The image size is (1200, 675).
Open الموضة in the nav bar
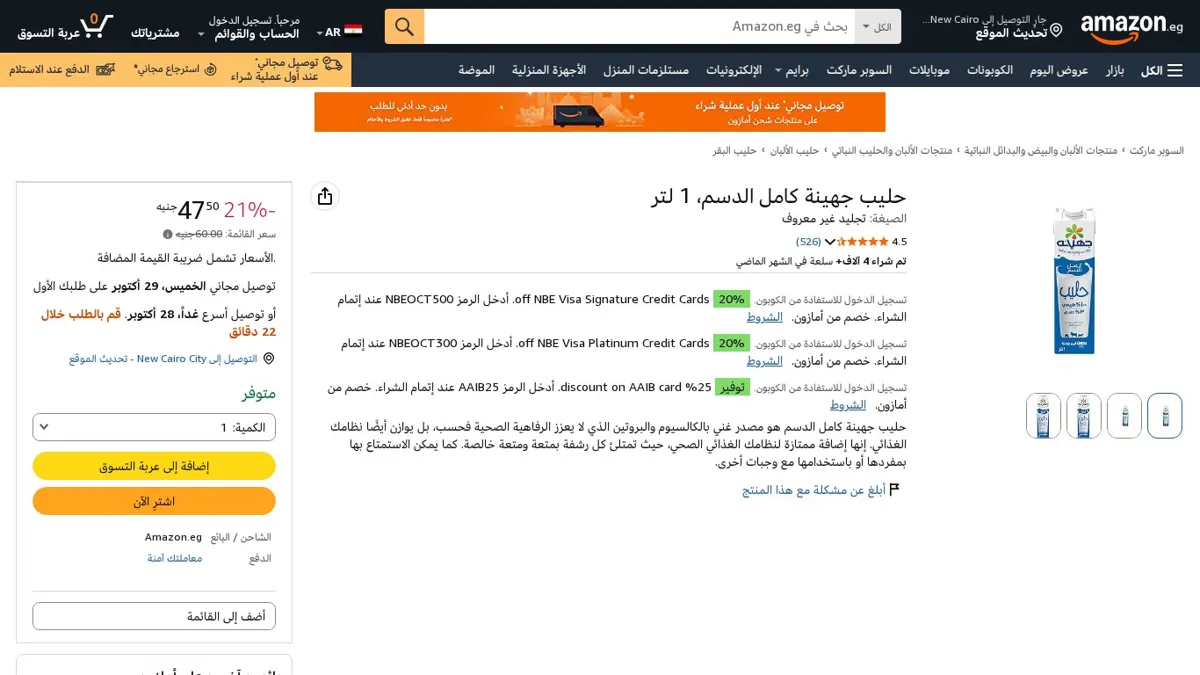click(x=477, y=70)
